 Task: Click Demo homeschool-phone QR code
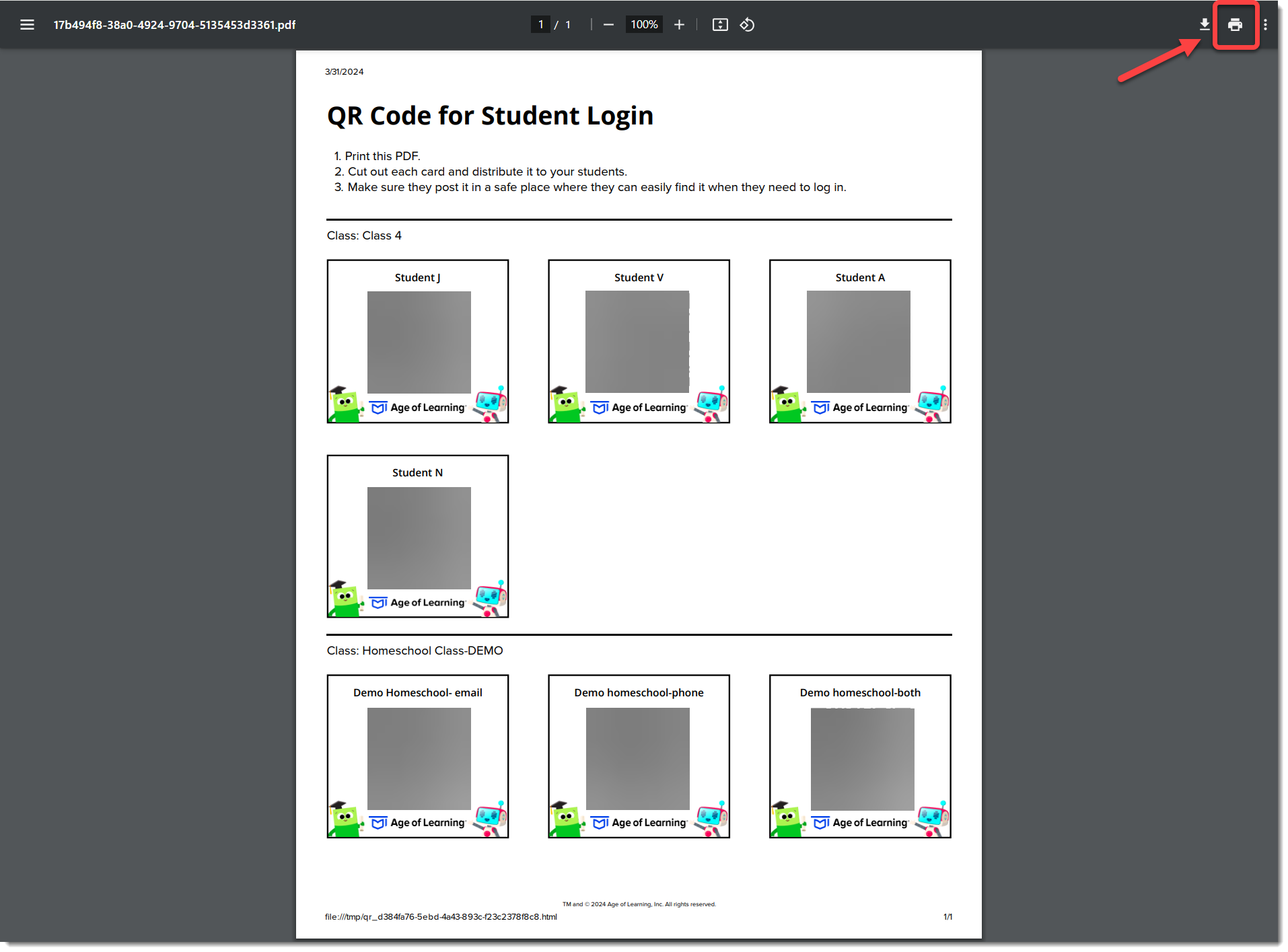coord(637,759)
